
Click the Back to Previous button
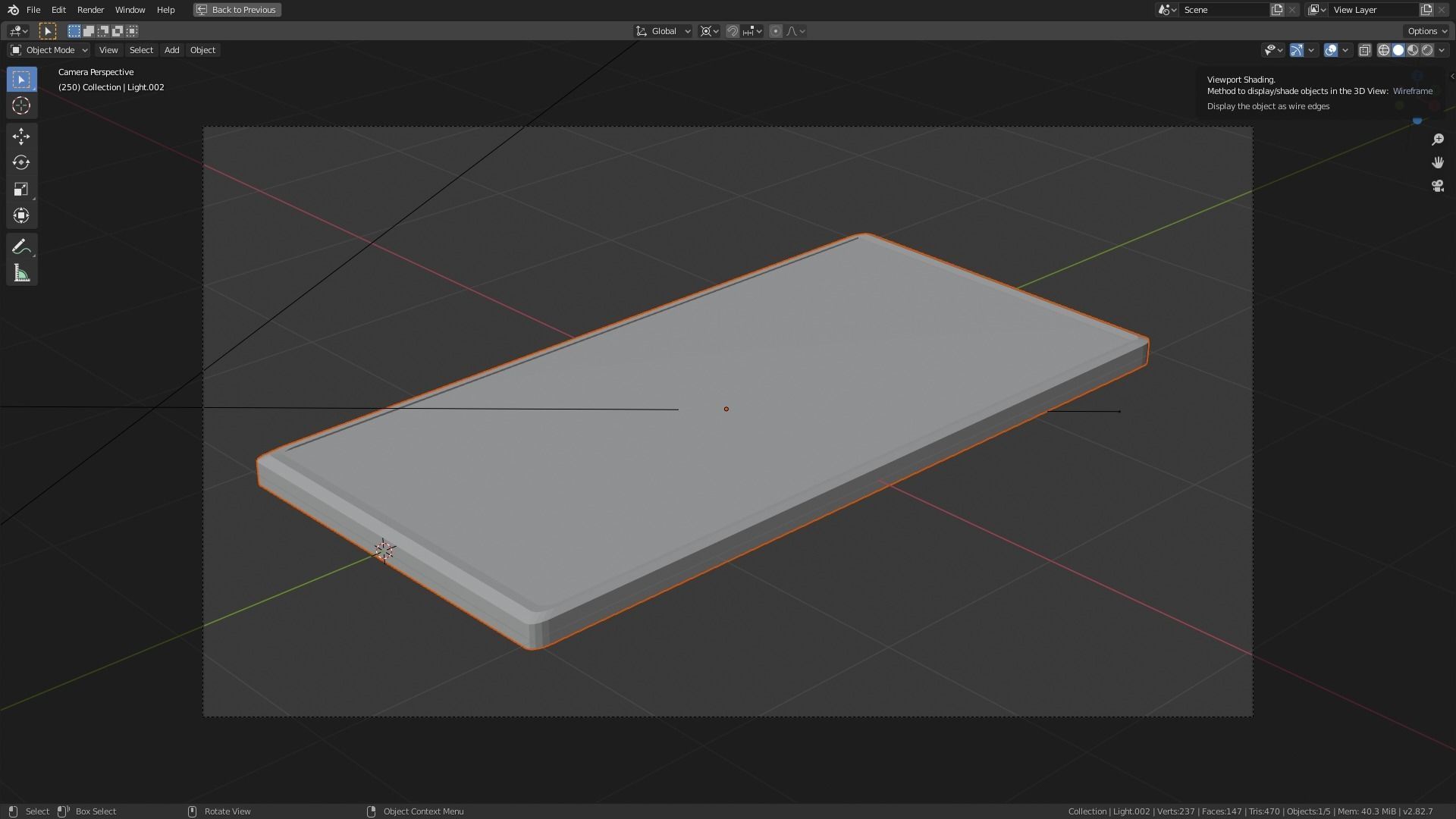pyautogui.click(x=237, y=10)
